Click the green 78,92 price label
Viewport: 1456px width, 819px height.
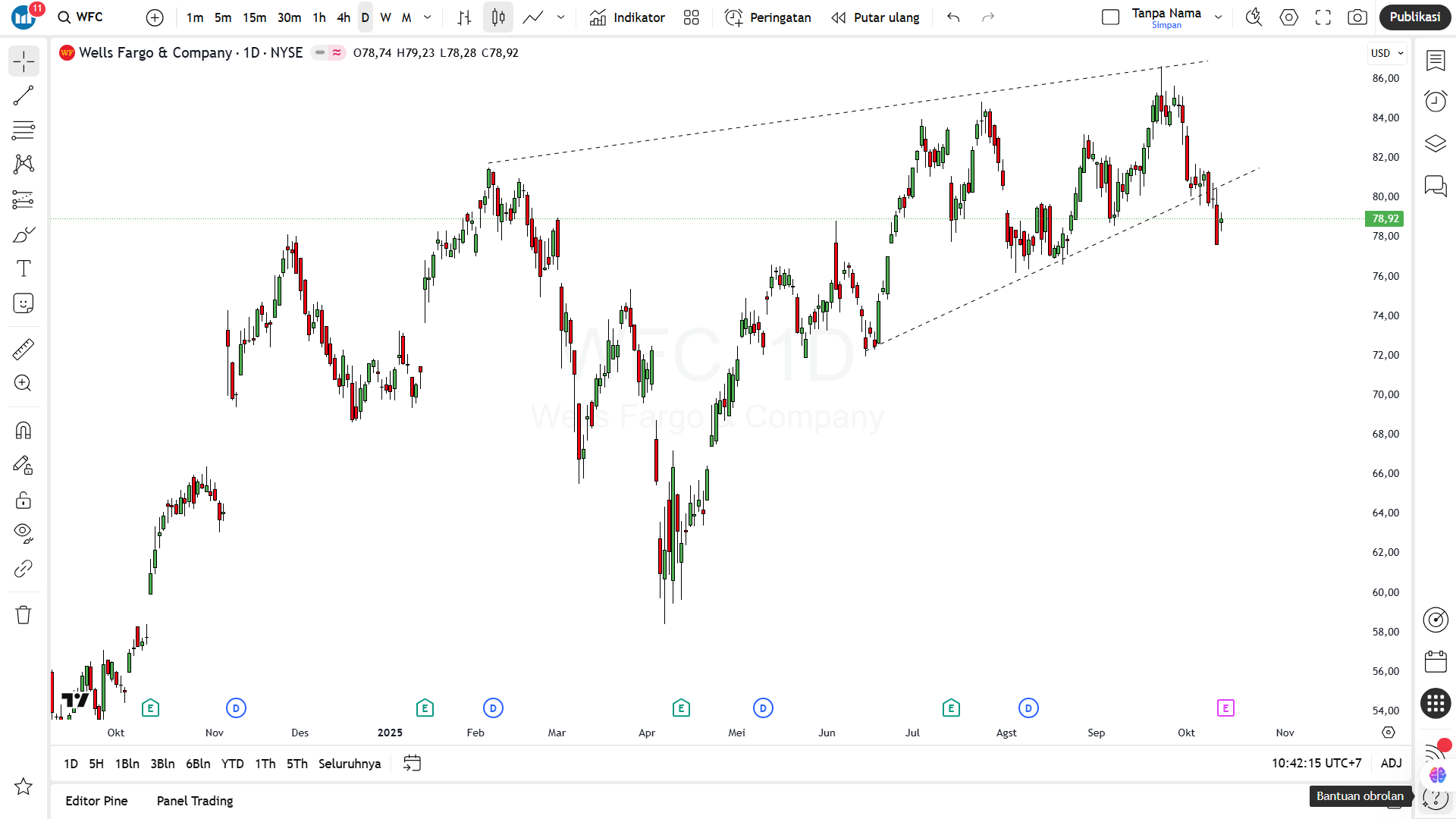pos(1385,219)
